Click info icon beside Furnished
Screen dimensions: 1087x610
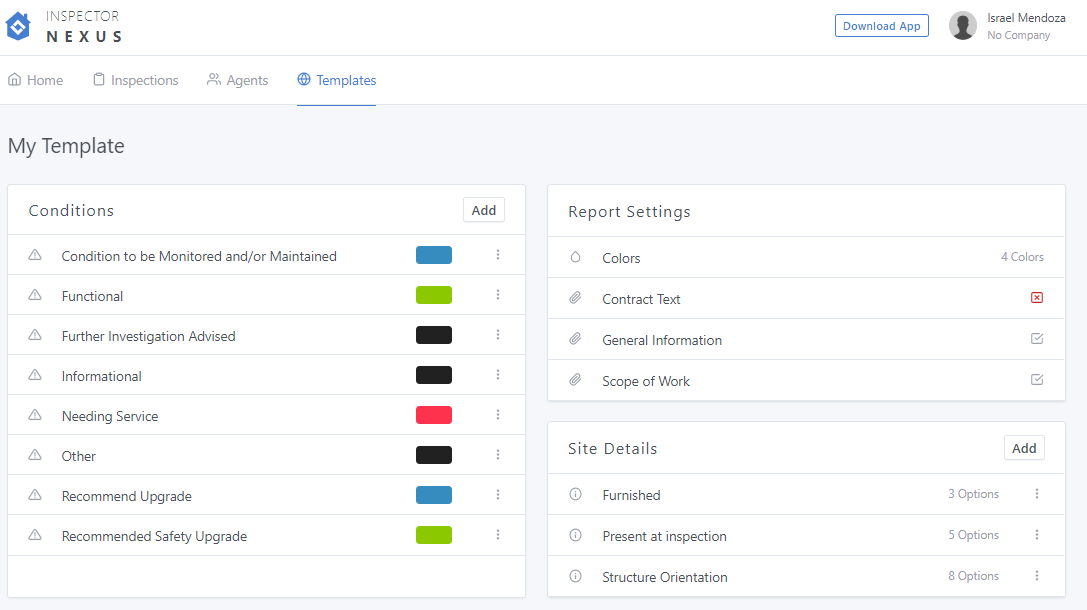click(575, 494)
